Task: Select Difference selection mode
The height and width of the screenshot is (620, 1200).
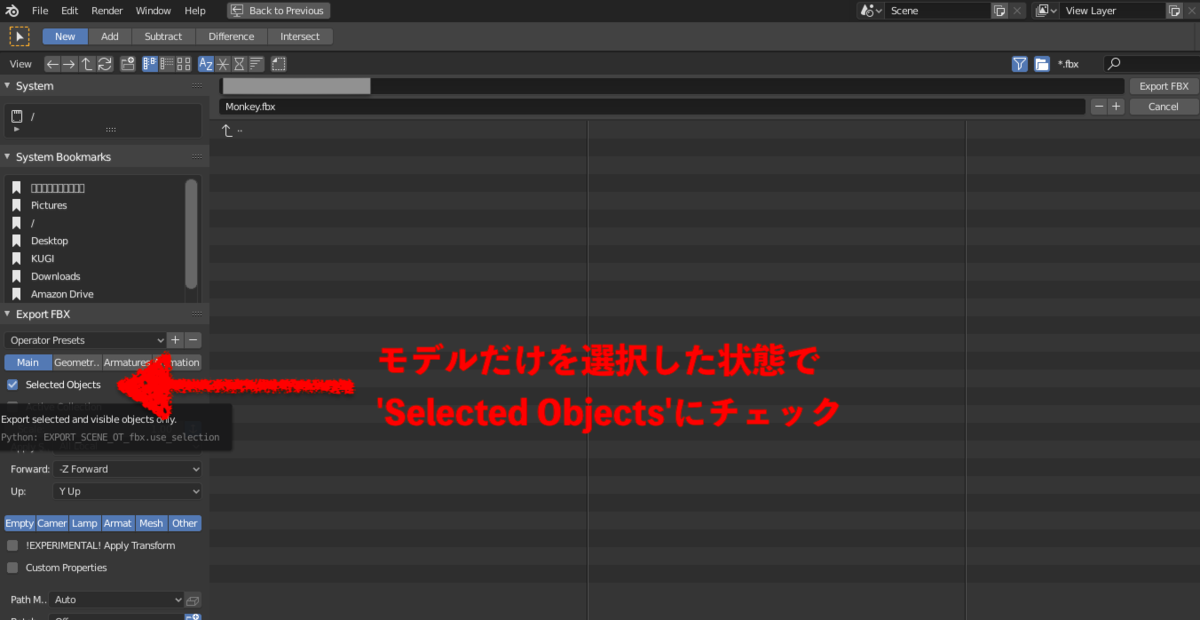Action: click(x=231, y=36)
